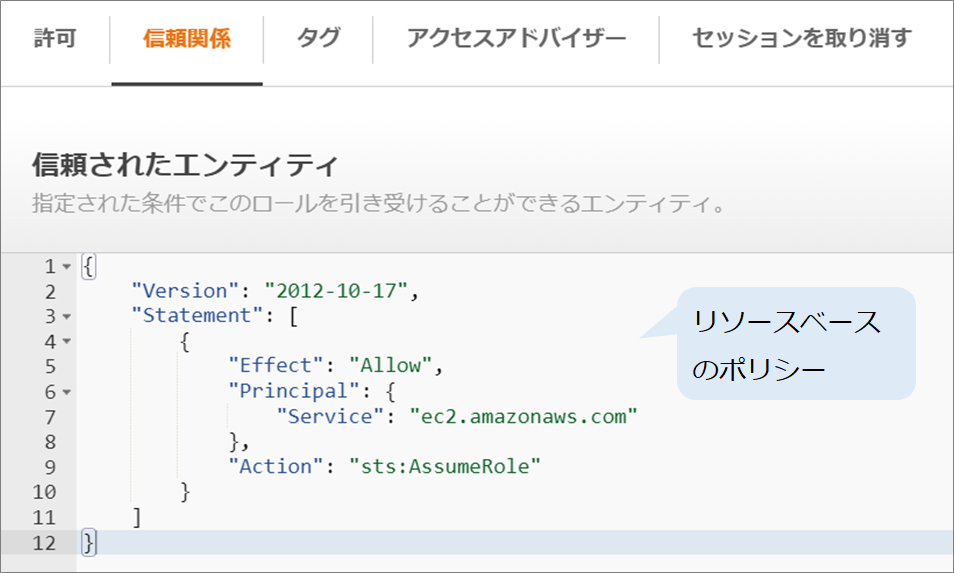
Task: Click the "Statement" key in the editor
Action: pyautogui.click(x=195, y=316)
